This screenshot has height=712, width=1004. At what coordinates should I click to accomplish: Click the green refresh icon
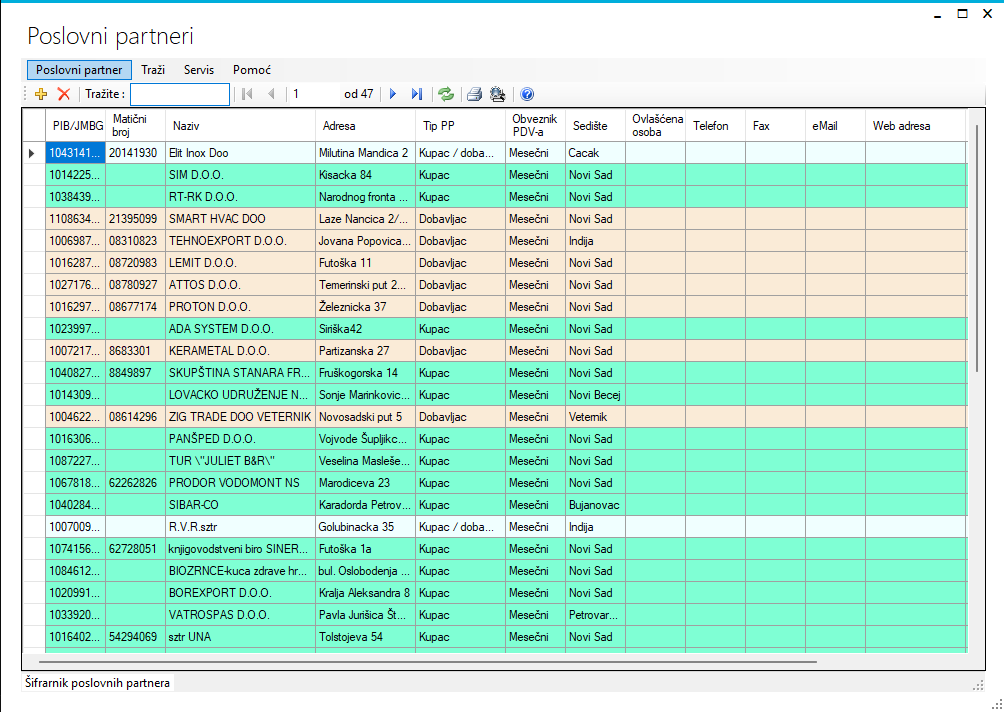[x=446, y=94]
